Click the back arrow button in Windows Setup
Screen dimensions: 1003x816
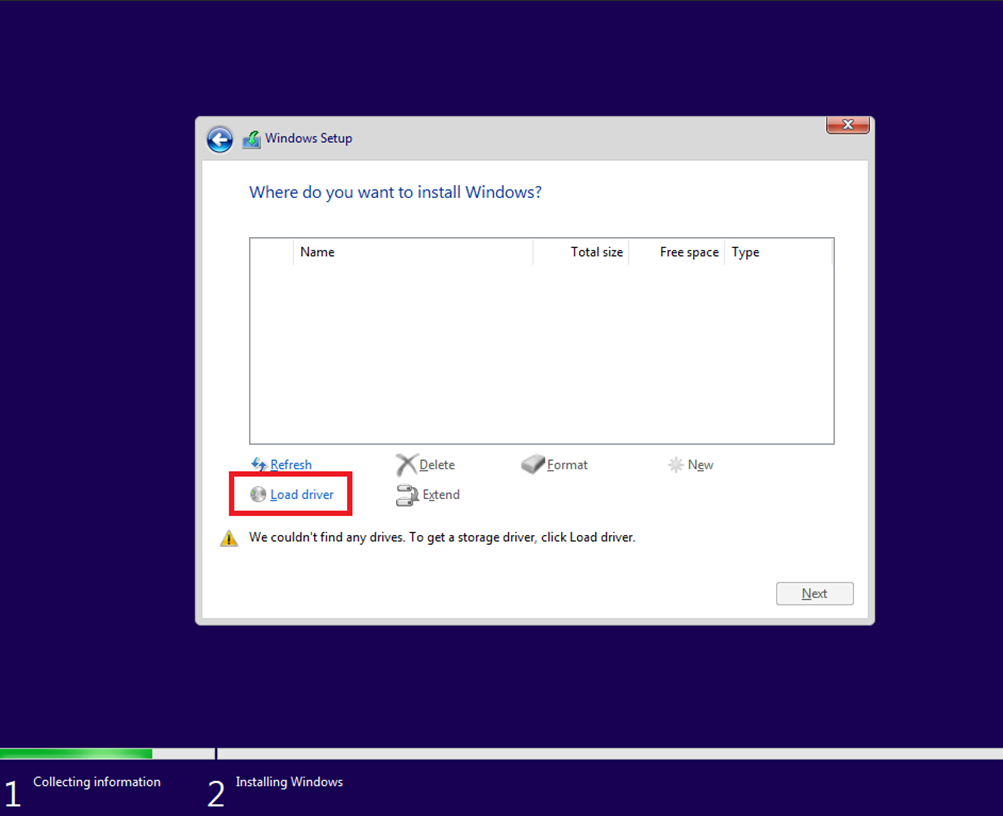pyautogui.click(x=220, y=139)
